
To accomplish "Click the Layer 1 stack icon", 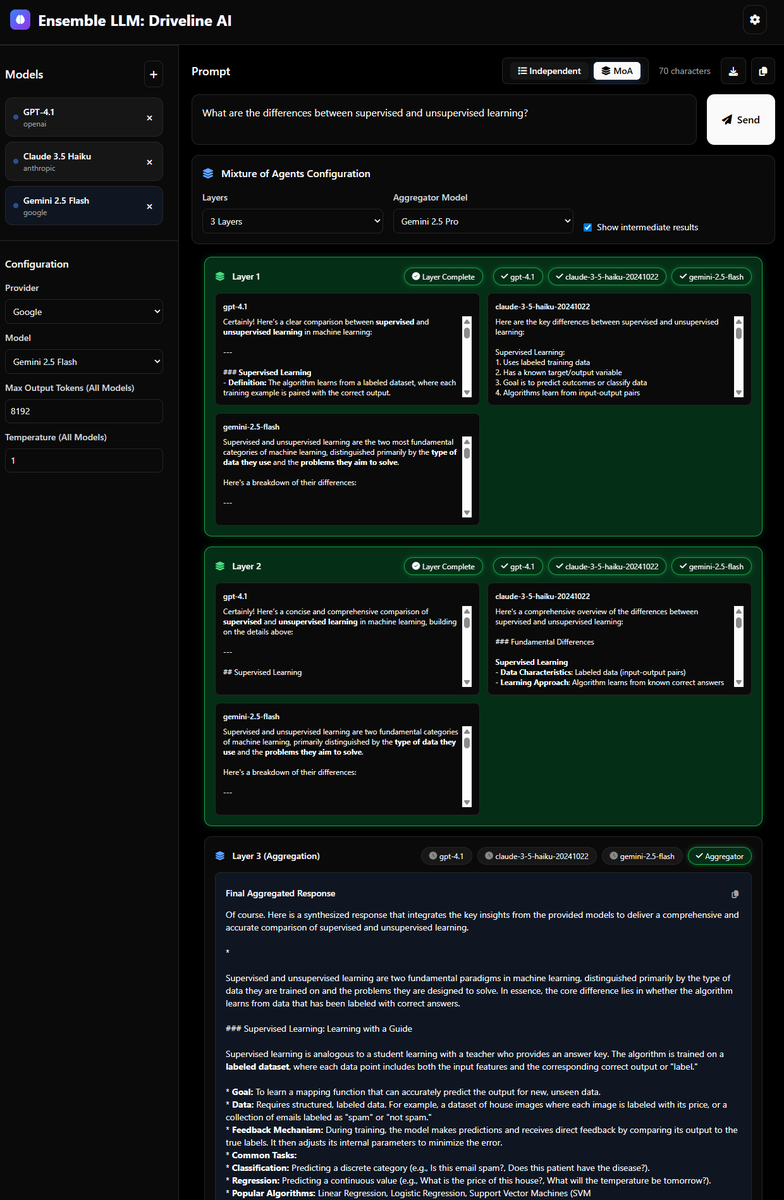I will tap(220, 276).
